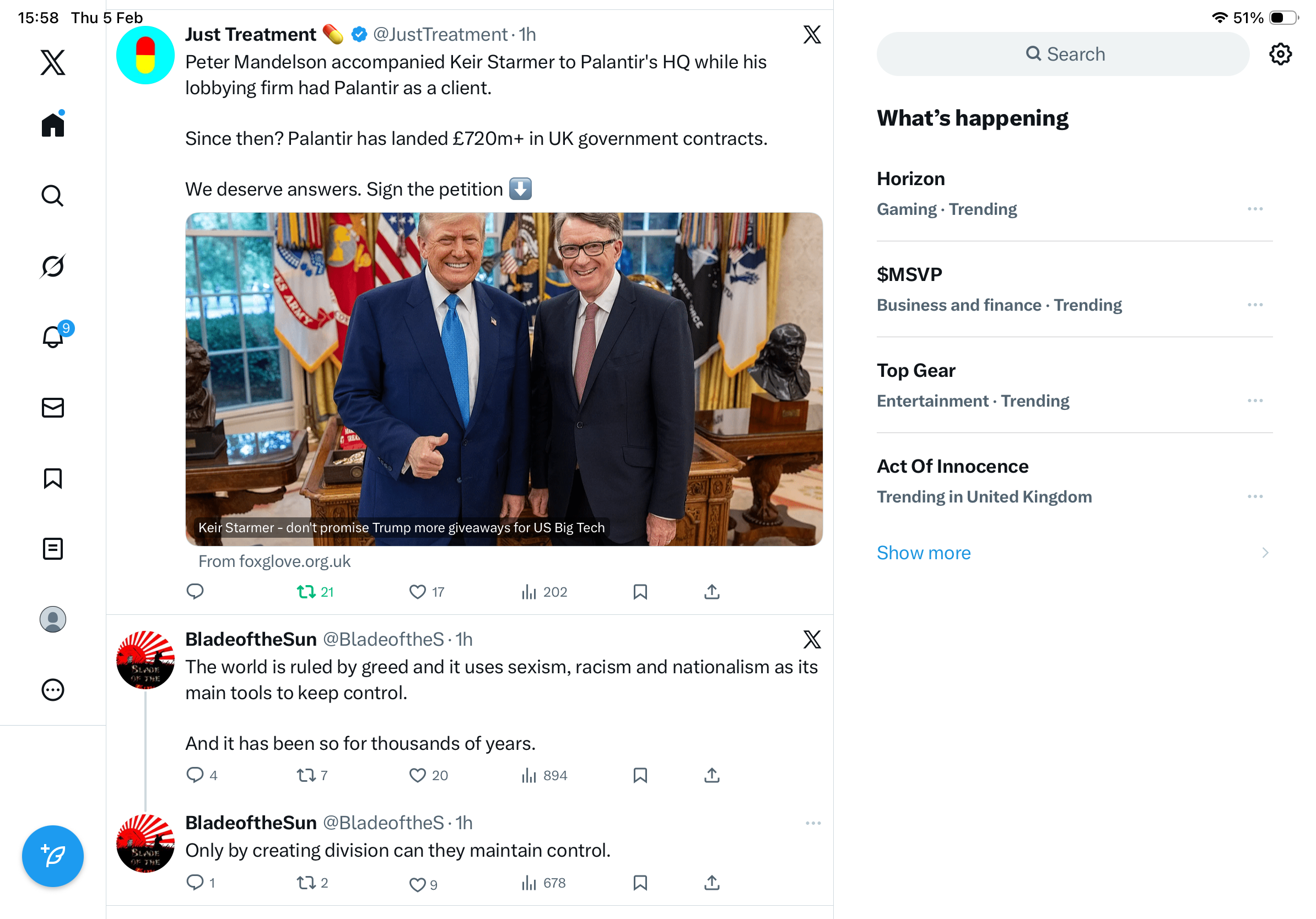
Task: Go to Home in sidebar
Action: click(53, 125)
